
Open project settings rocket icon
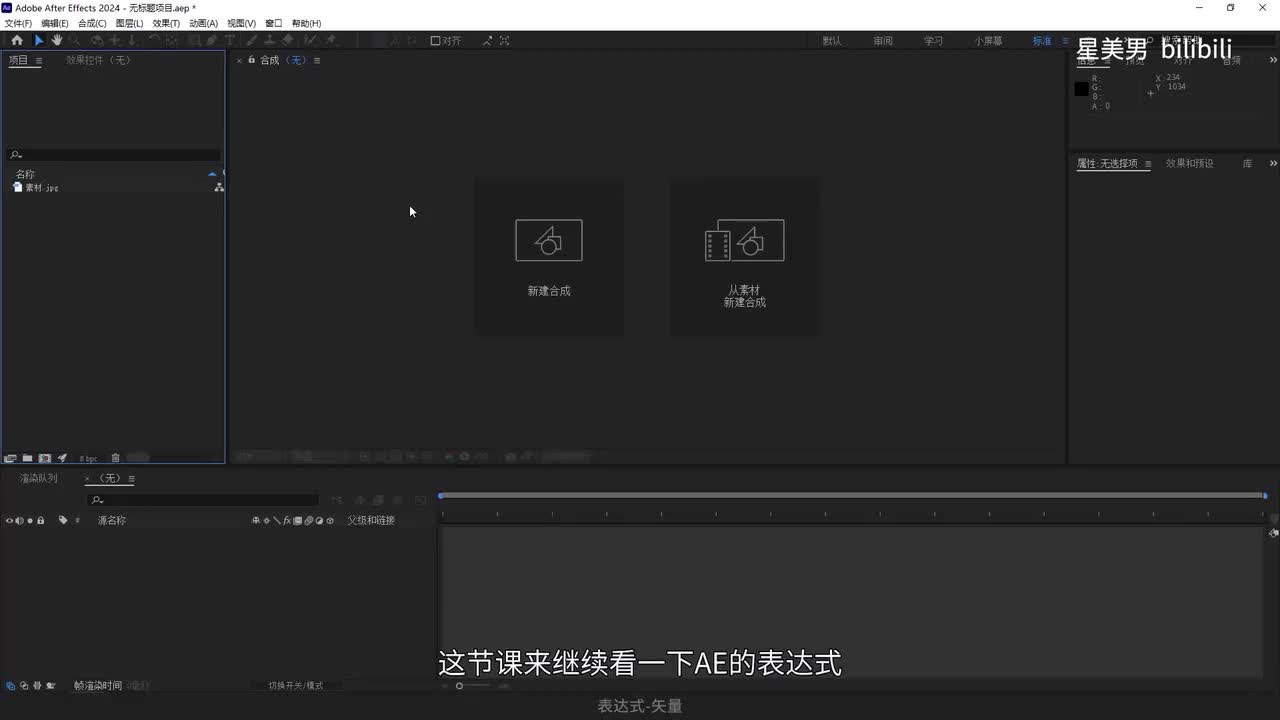[x=62, y=458]
